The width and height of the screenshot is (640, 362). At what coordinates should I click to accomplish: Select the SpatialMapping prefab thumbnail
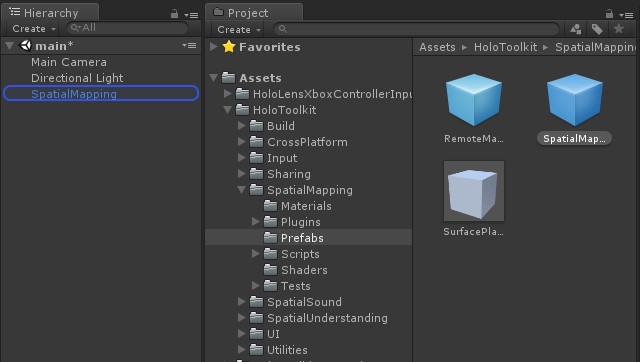click(574, 100)
